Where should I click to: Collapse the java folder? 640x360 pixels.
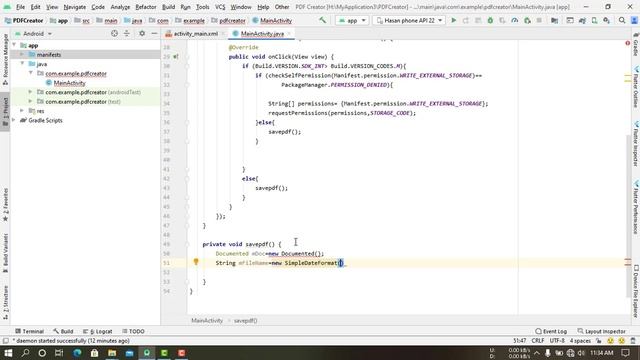22,64
